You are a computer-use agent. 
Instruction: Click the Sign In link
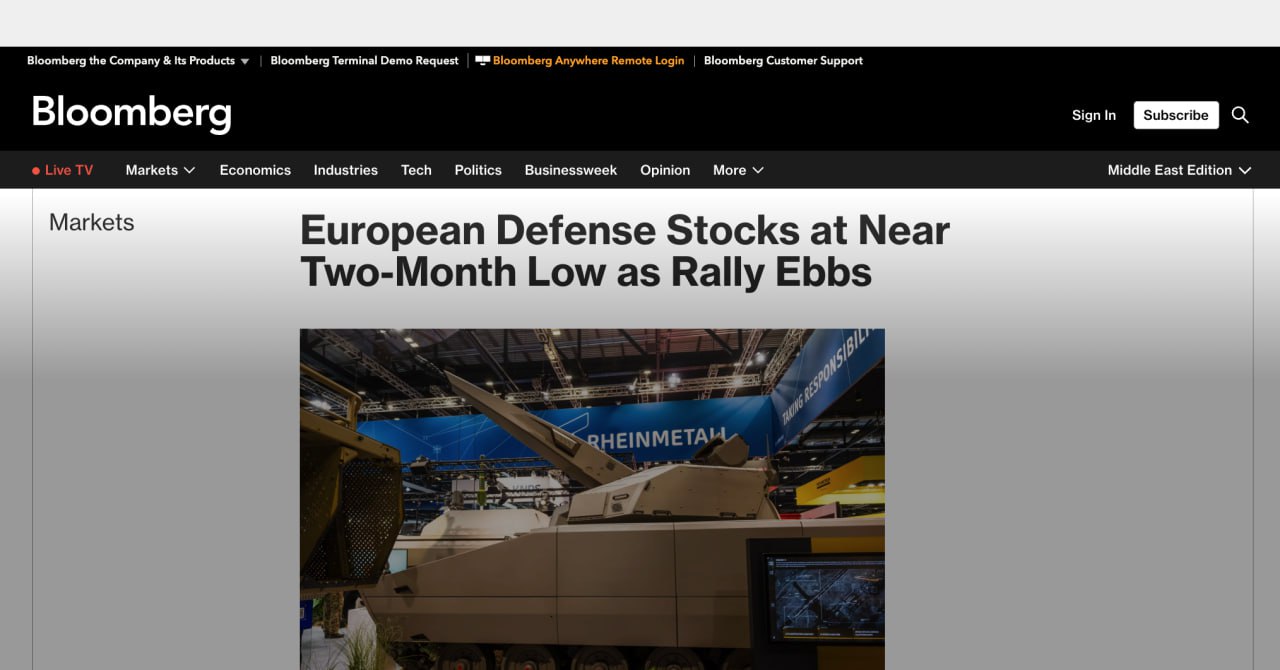tap(1094, 115)
